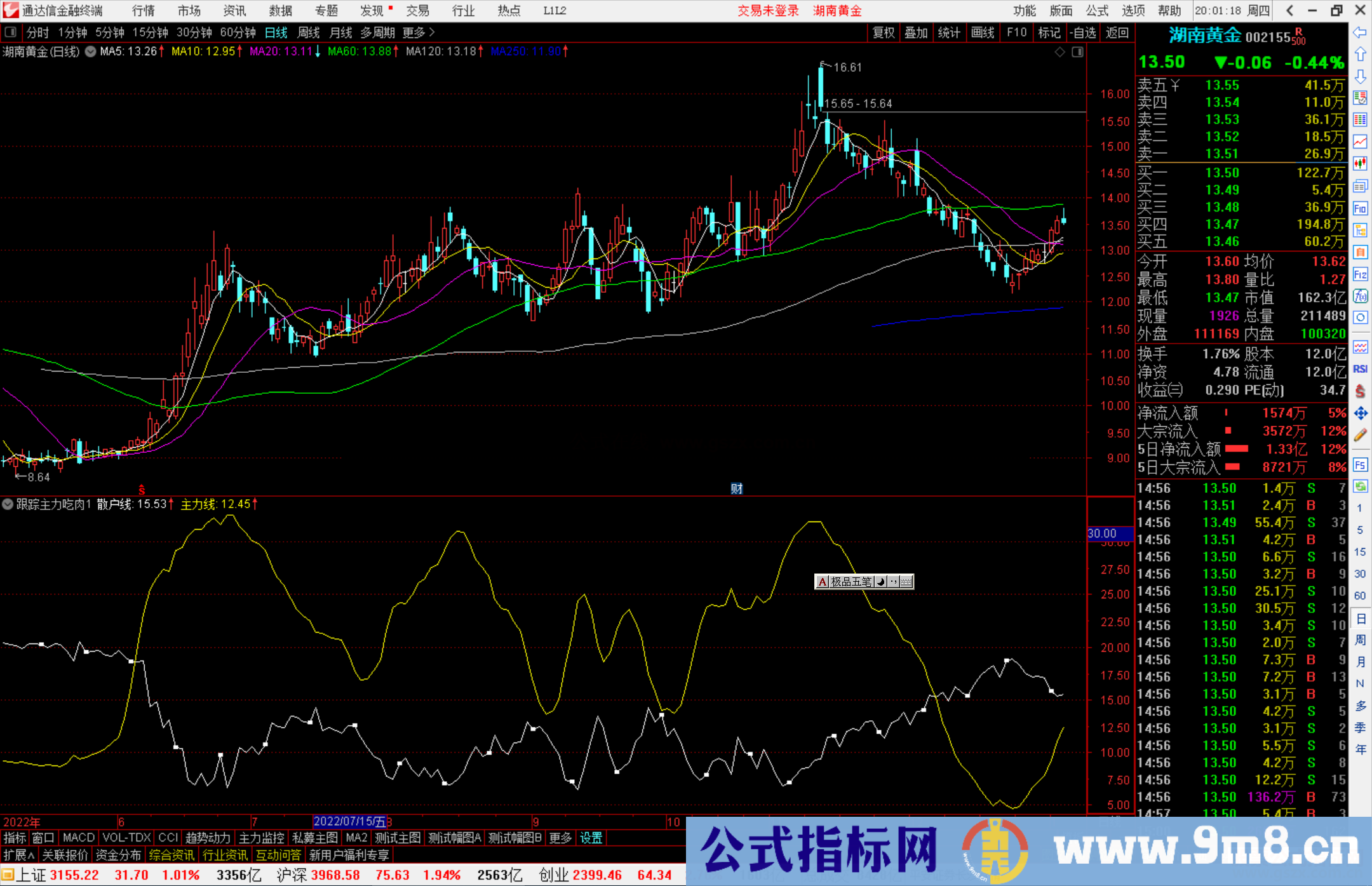
Task: Click the RSI indicator sidebar icon
Action: click(x=1360, y=369)
